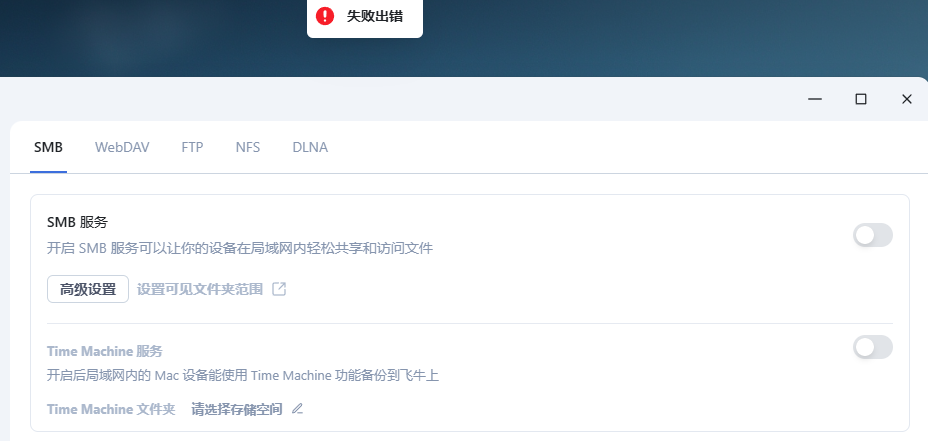Select the NFS tab
The image size is (928, 441).
(247, 147)
